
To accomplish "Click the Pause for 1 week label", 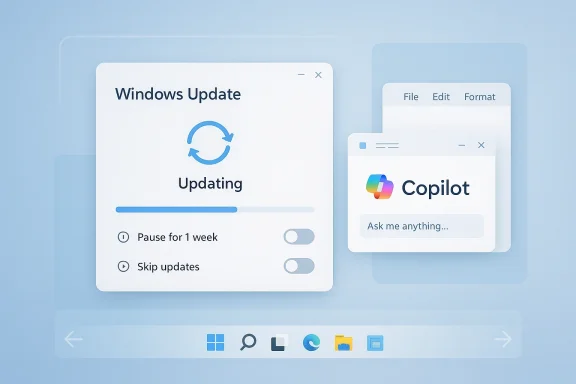I will [177, 237].
